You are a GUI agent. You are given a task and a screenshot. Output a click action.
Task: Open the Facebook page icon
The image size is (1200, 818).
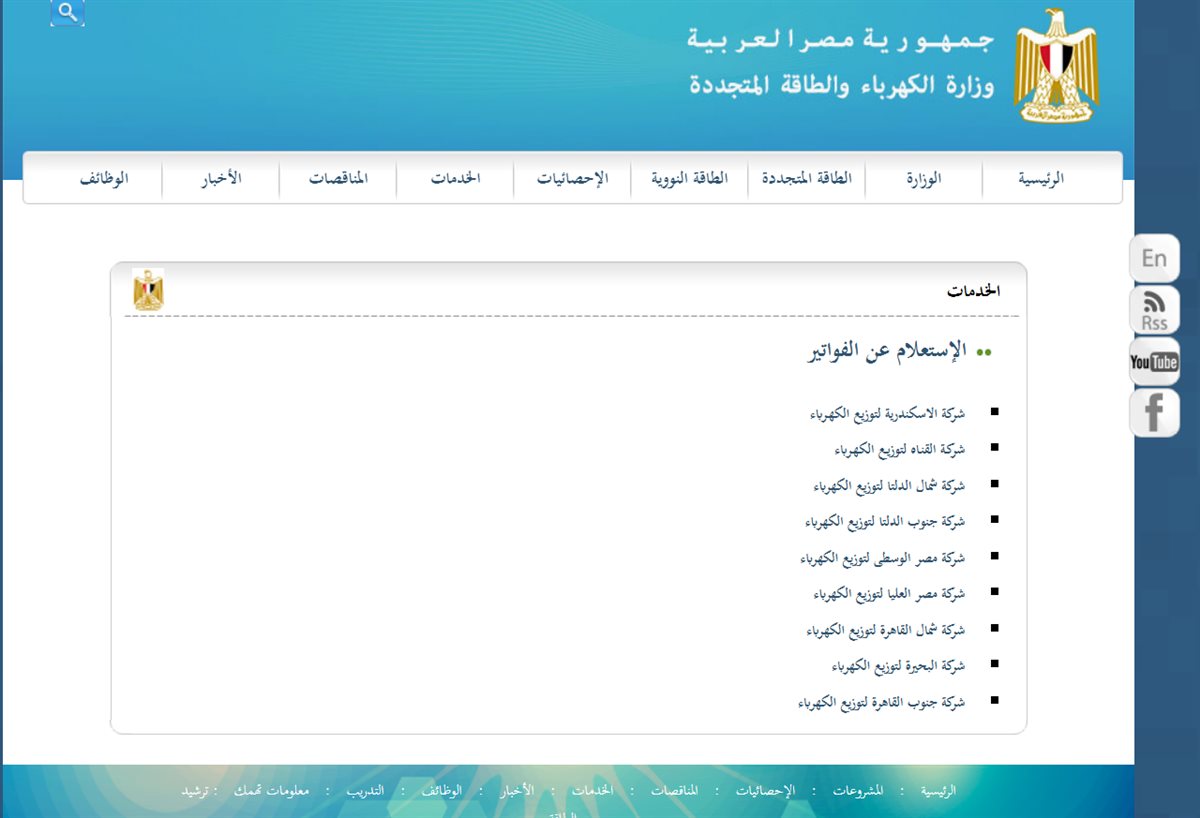(1154, 413)
